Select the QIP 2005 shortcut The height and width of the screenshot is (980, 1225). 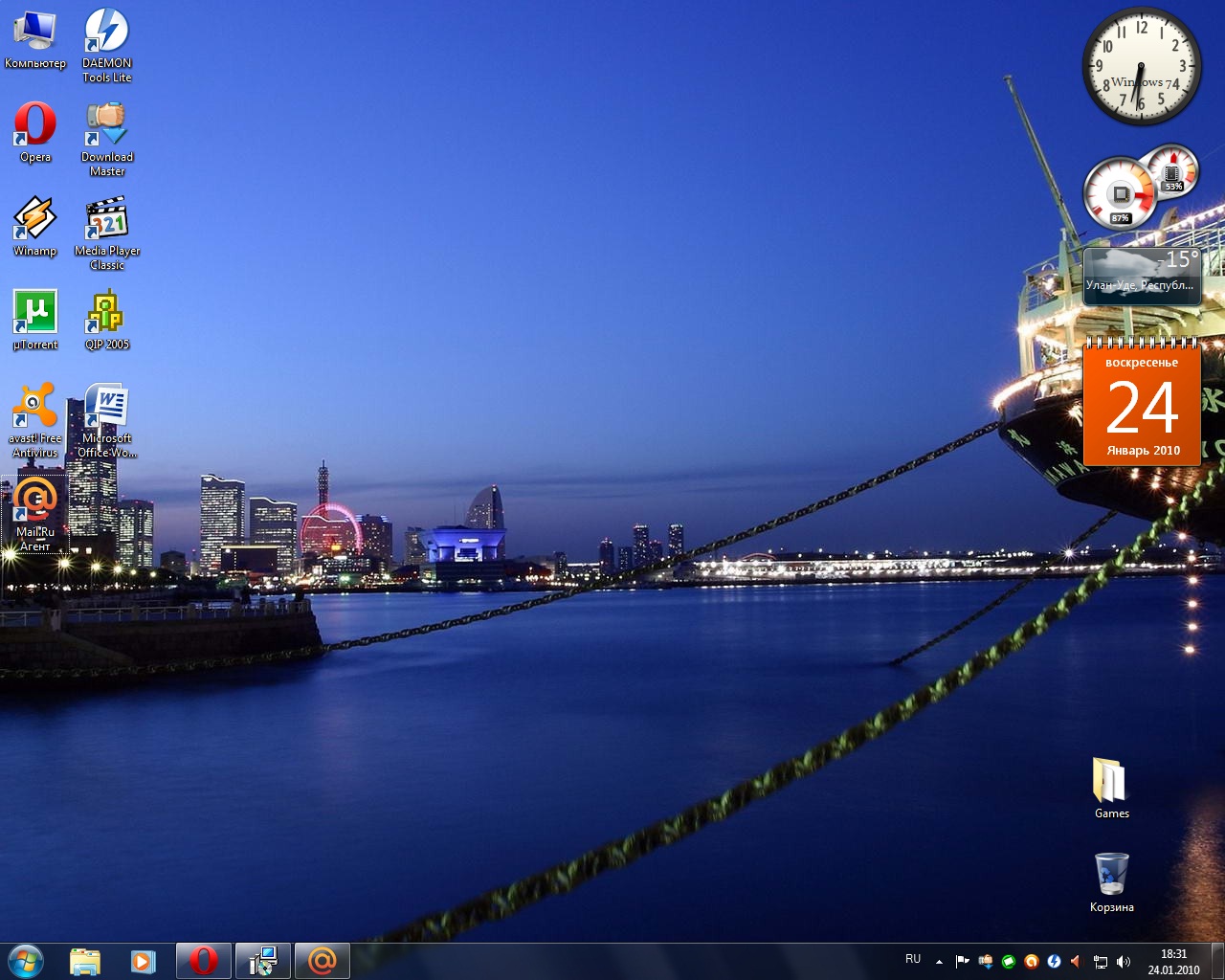pyautogui.click(x=106, y=312)
